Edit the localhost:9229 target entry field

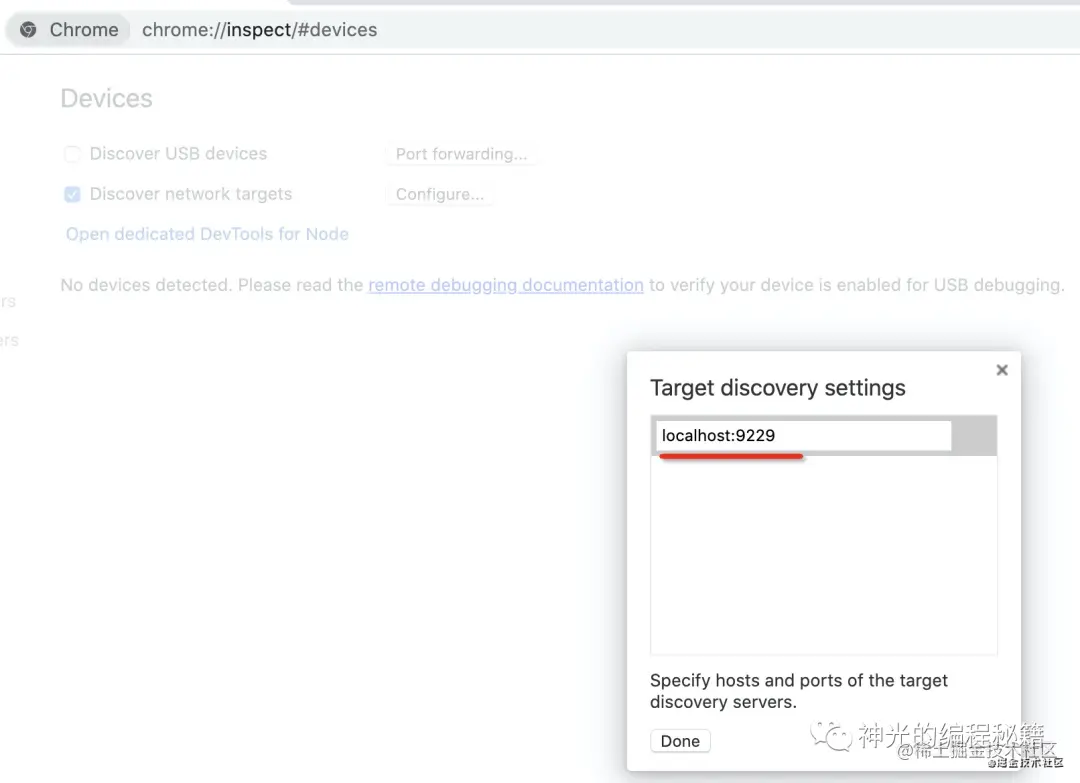coord(803,435)
